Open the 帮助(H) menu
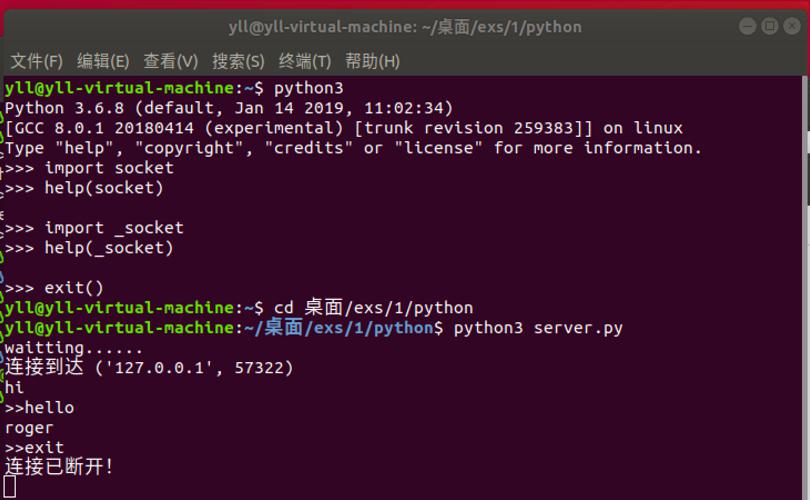Viewport: 810px width, 500px height. coord(372,61)
